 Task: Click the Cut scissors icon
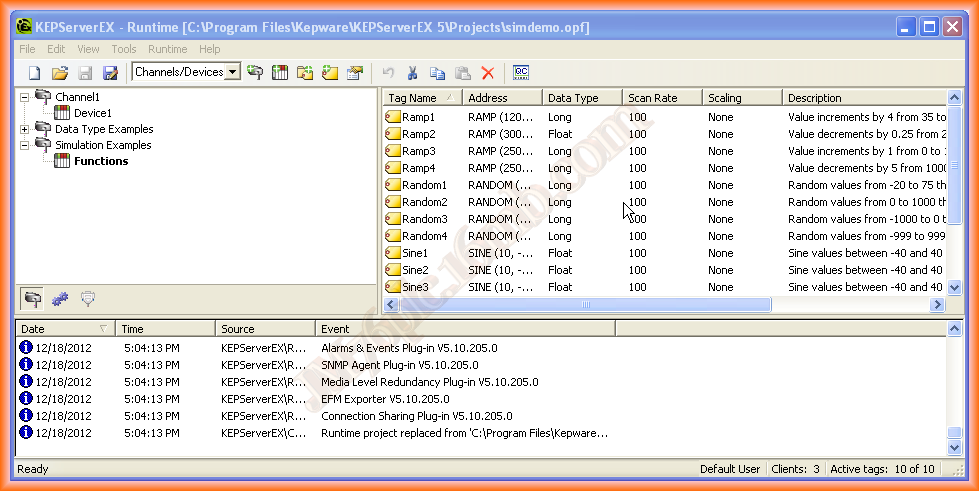[x=412, y=72]
